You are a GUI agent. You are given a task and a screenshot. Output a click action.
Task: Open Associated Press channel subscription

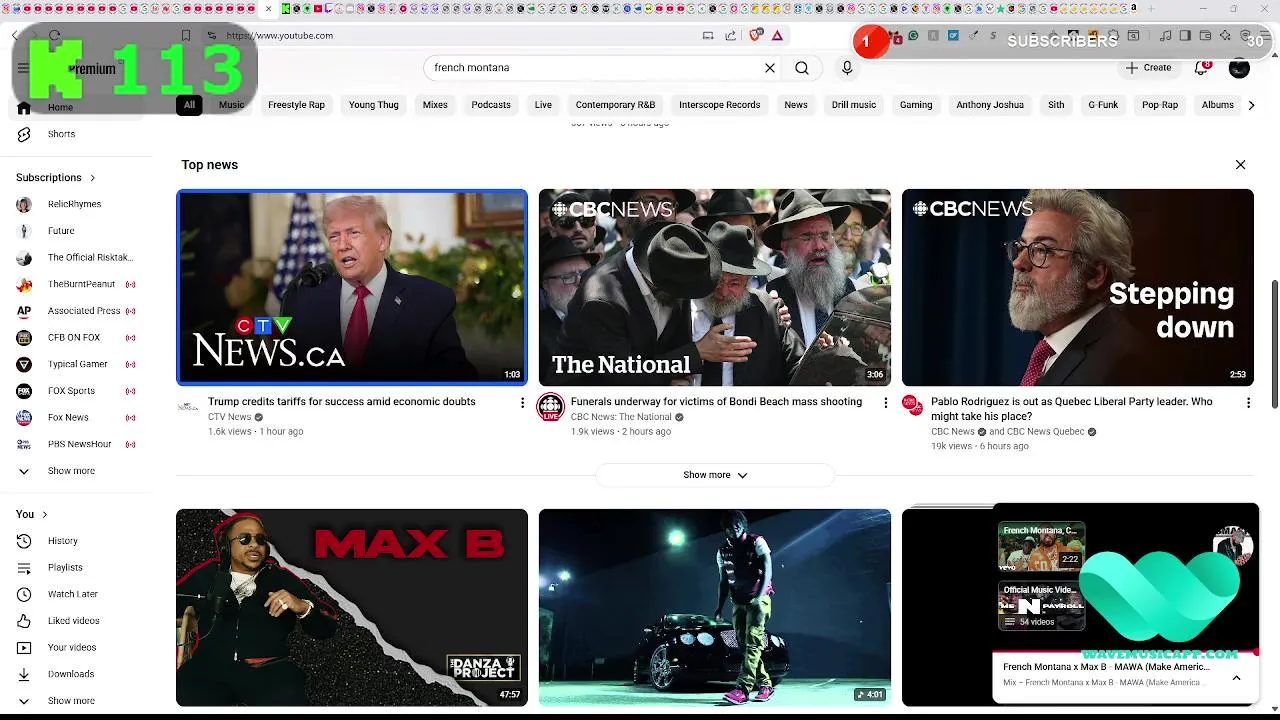[76, 311]
